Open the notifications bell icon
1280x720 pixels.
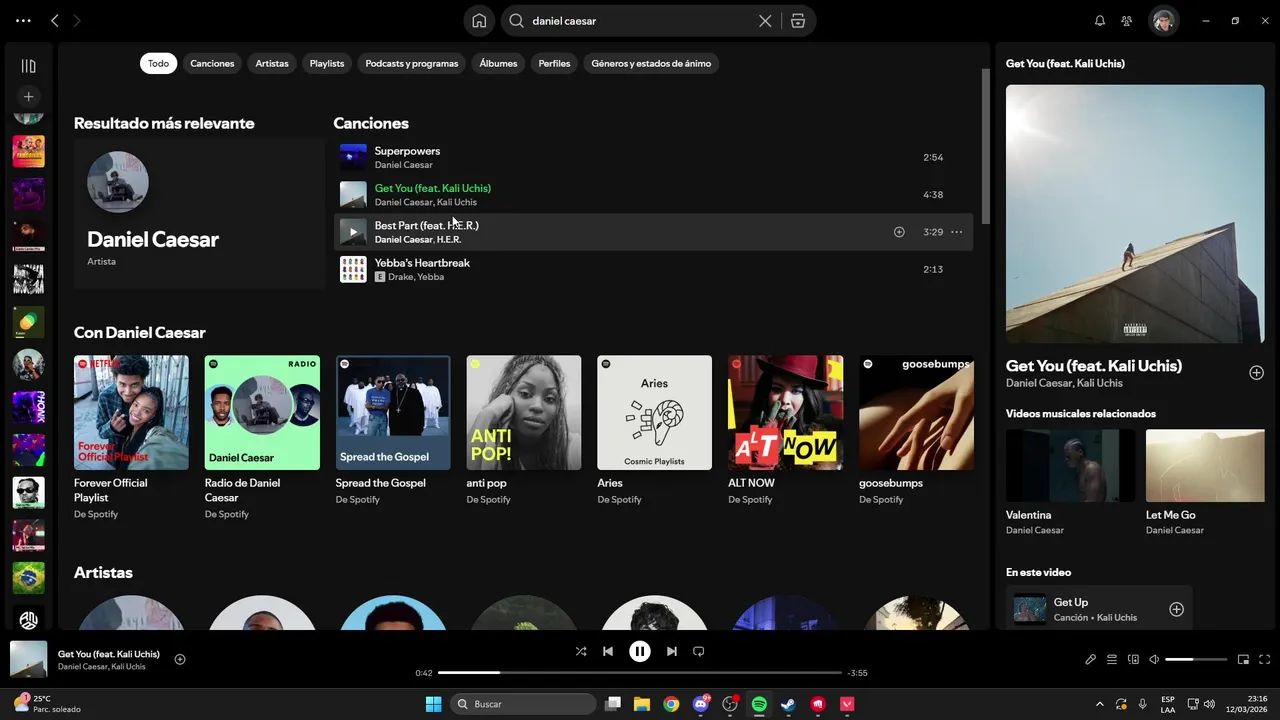coord(1100,21)
